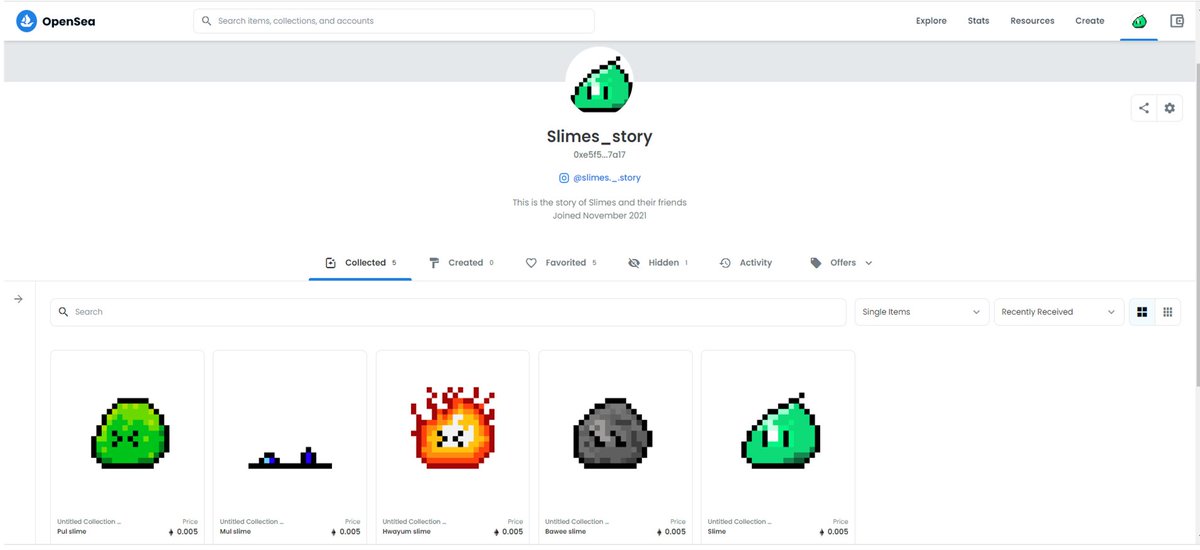Click the Resources menu item

pyautogui.click(x=1032, y=21)
